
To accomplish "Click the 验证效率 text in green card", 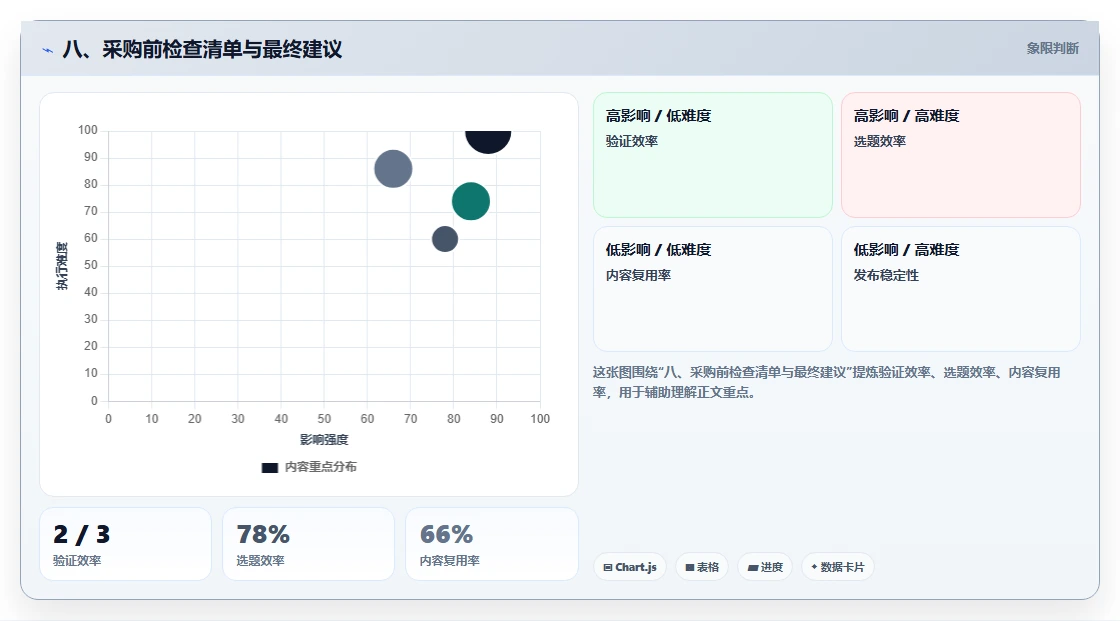I will (632, 141).
